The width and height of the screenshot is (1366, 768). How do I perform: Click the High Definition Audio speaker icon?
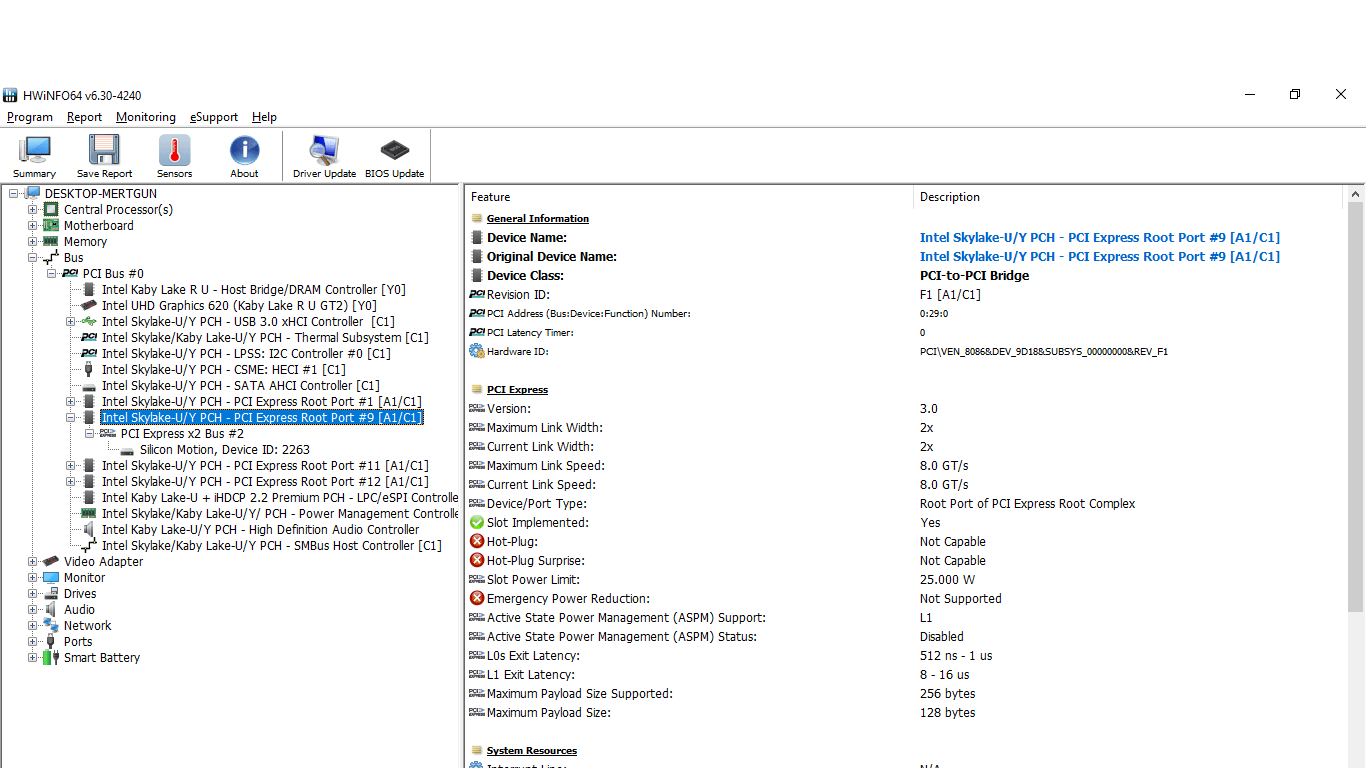(x=89, y=530)
